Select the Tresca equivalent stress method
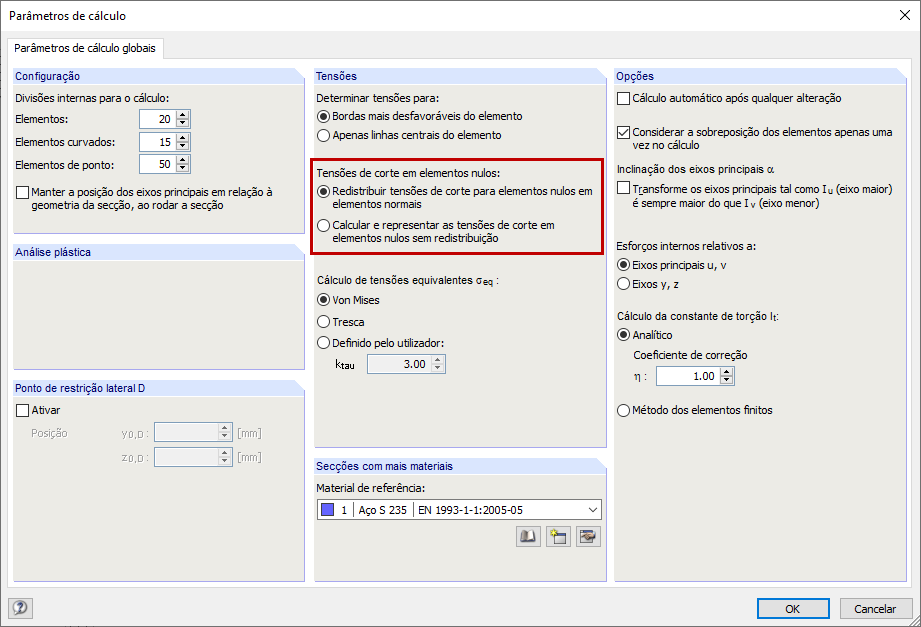This screenshot has height=627, width=921. pos(322,320)
